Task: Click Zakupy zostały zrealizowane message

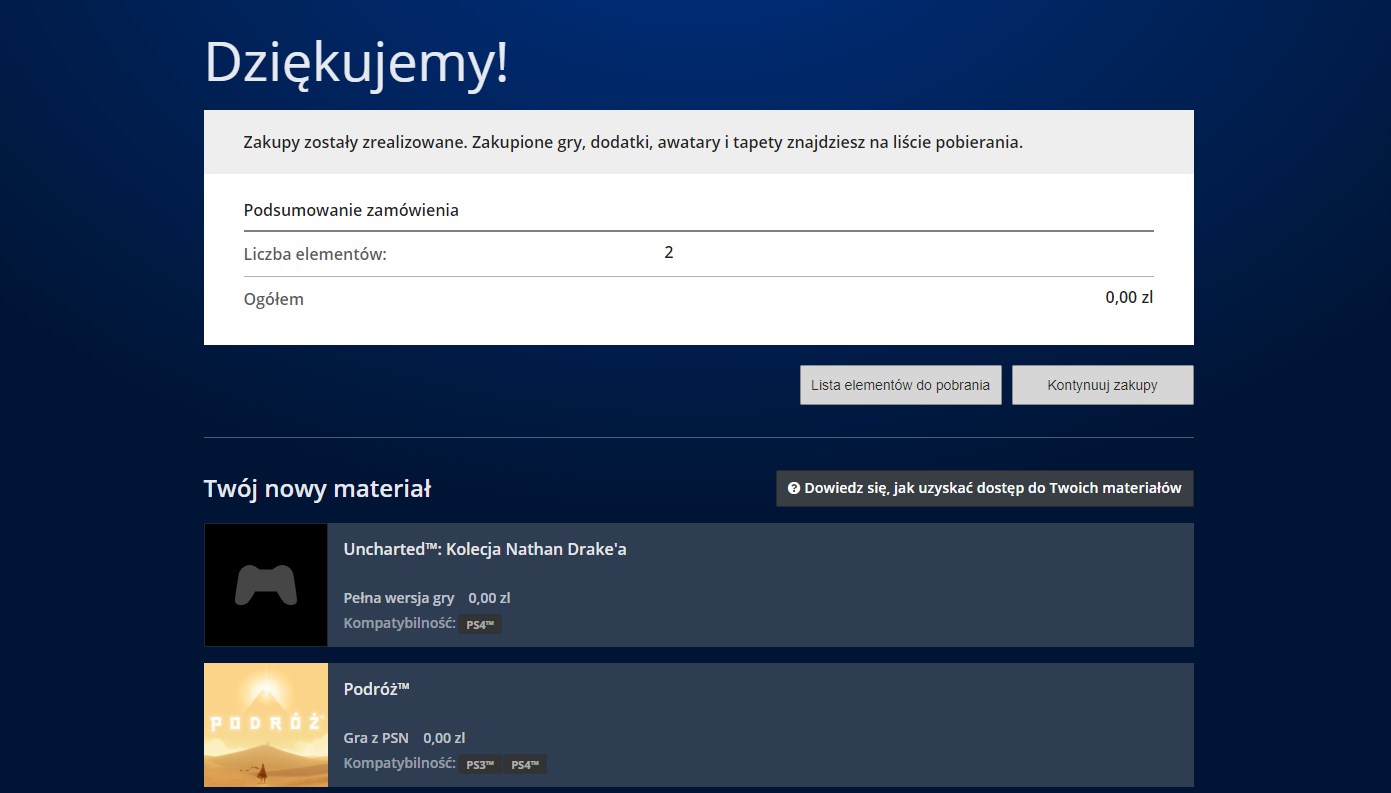Action: click(633, 142)
